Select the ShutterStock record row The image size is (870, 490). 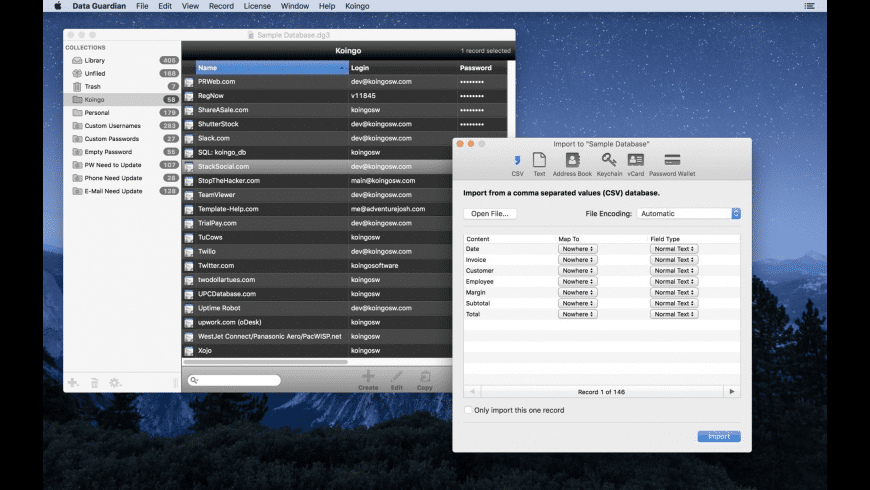coord(345,124)
